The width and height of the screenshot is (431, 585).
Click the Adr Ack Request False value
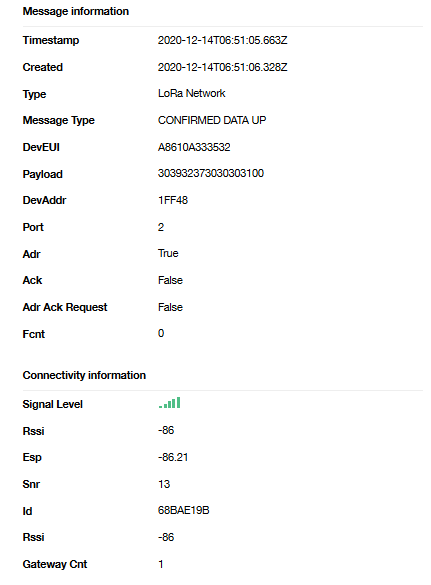pos(170,307)
